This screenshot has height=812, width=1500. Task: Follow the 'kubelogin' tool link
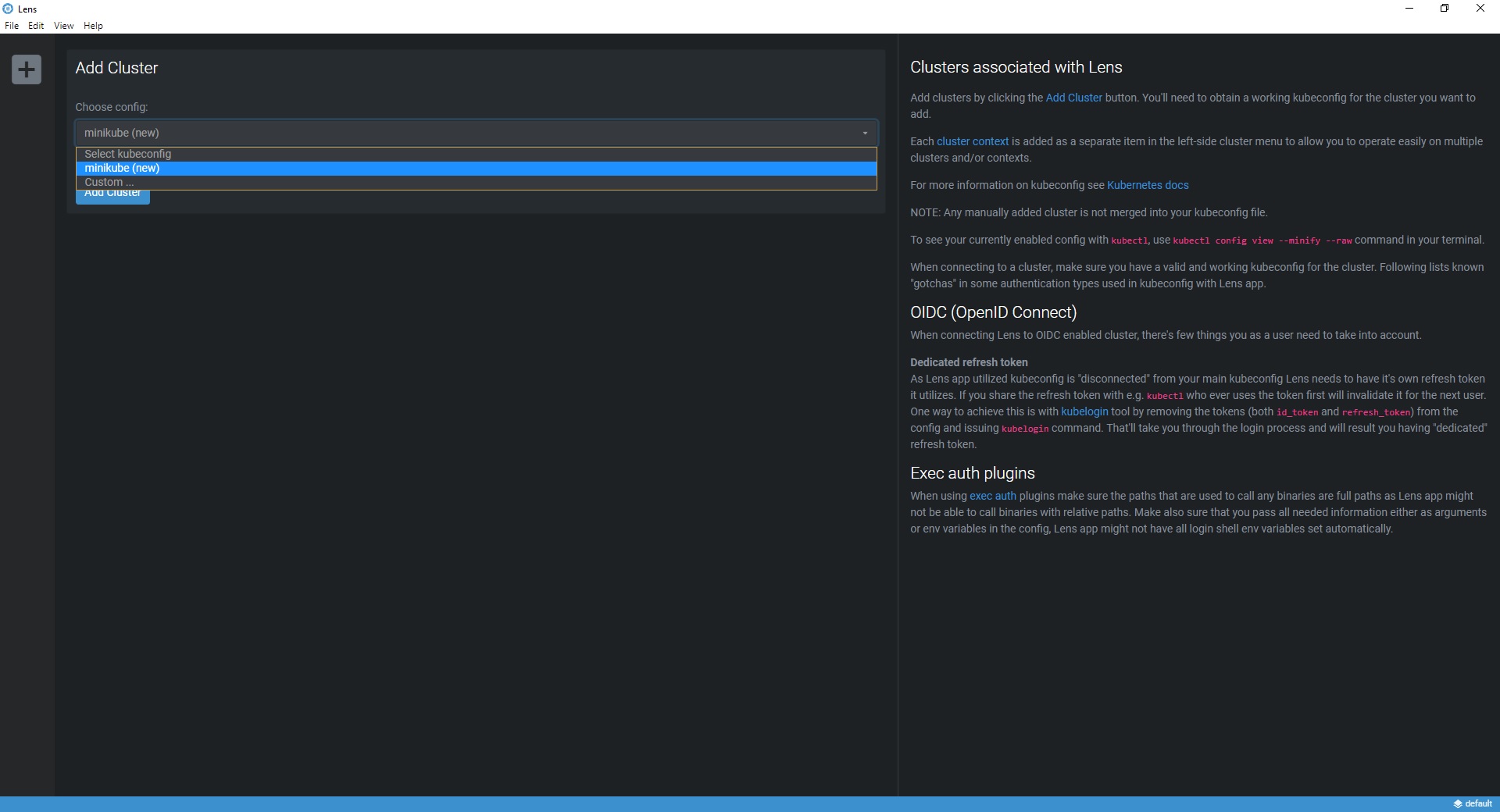[1084, 411]
